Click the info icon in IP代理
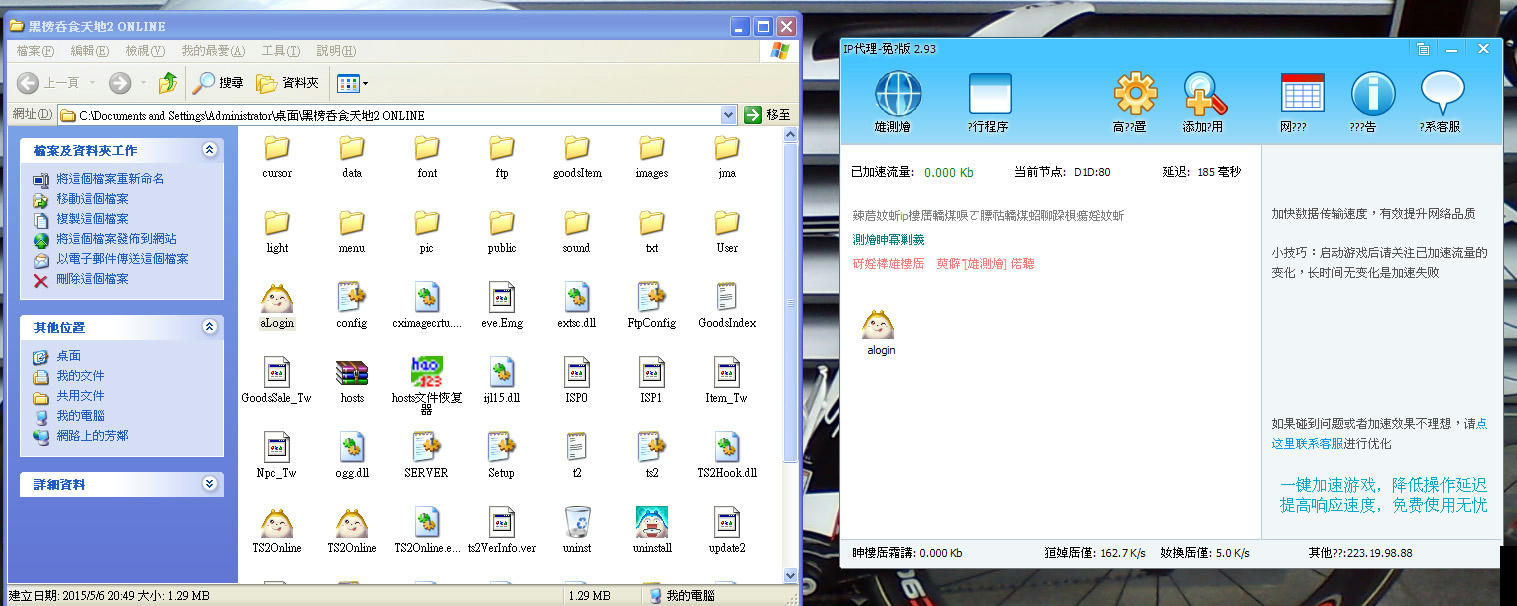1517x606 pixels. (1373, 94)
